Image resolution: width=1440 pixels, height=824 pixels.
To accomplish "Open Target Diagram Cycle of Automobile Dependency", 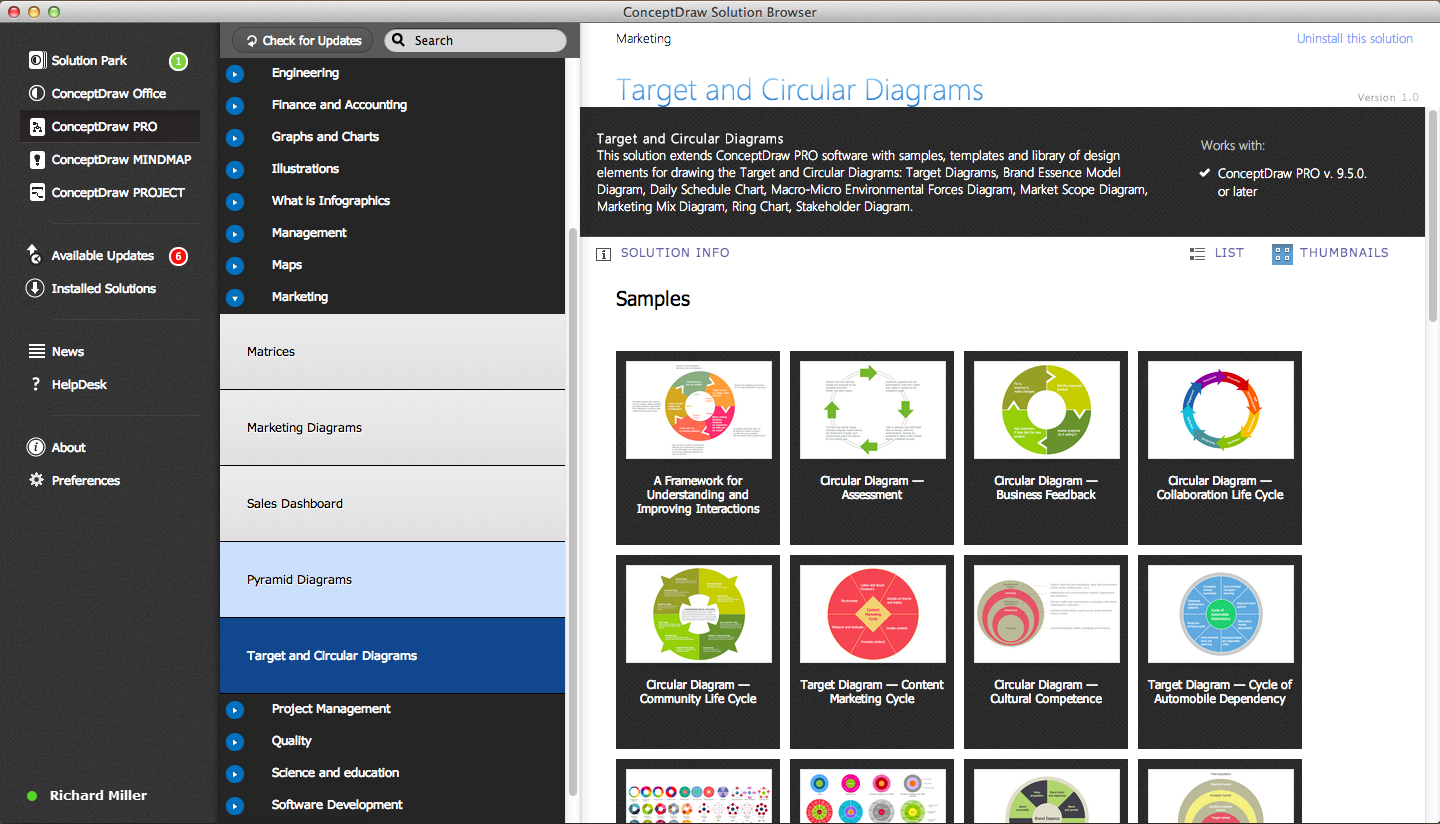I will point(1220,652).
